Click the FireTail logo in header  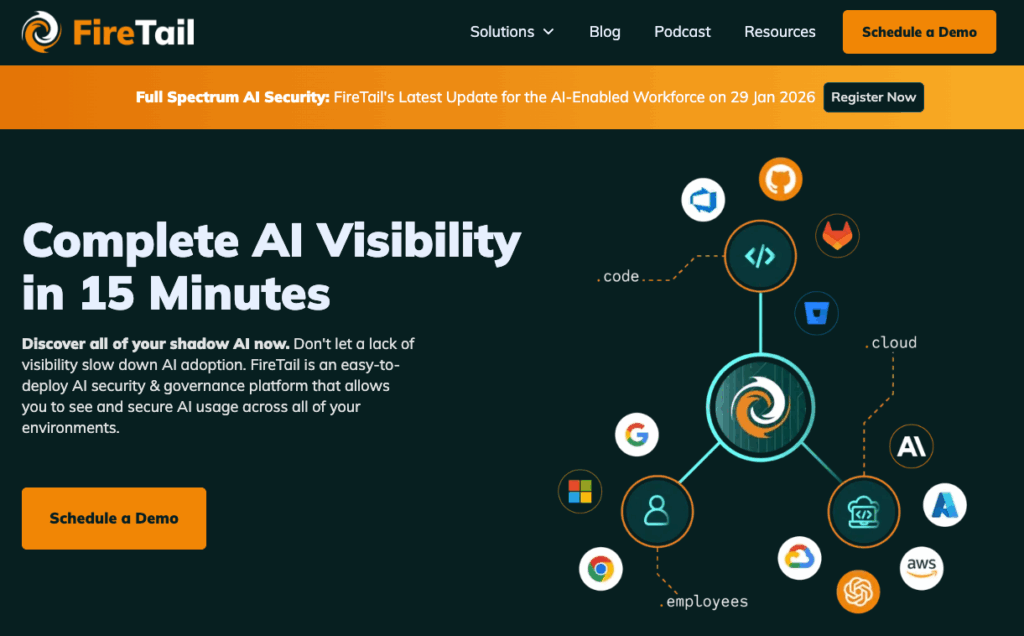pos(108,32)
